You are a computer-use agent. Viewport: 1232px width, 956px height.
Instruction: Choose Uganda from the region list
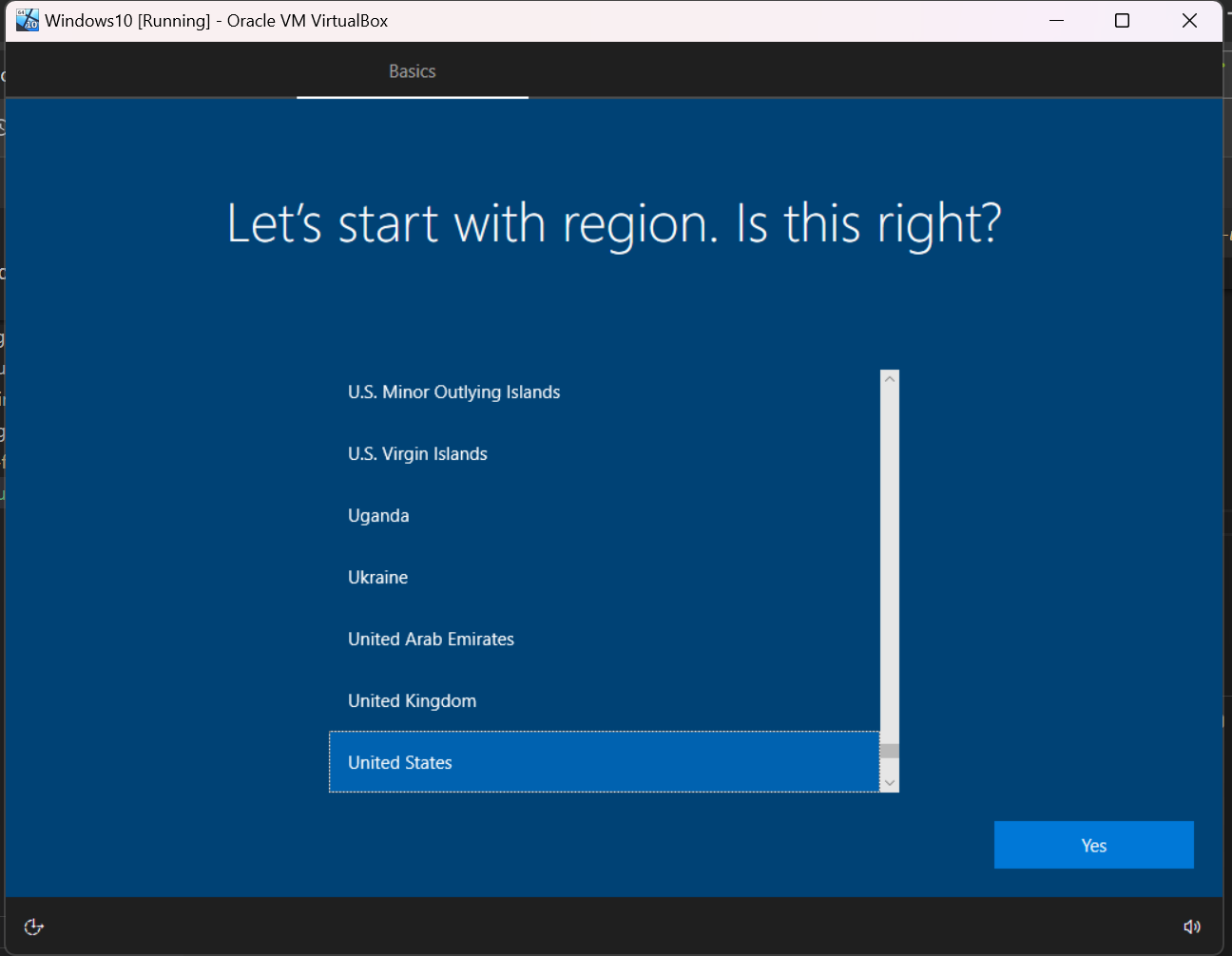point(605,515)
